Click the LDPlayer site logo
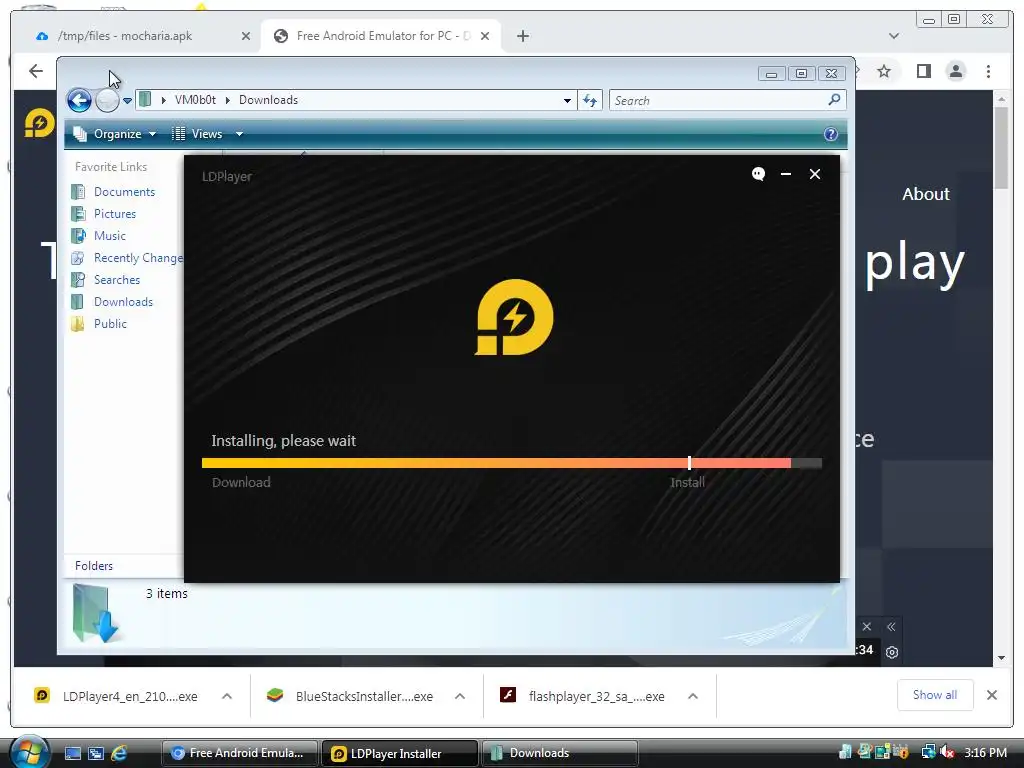 click(39, 123)
